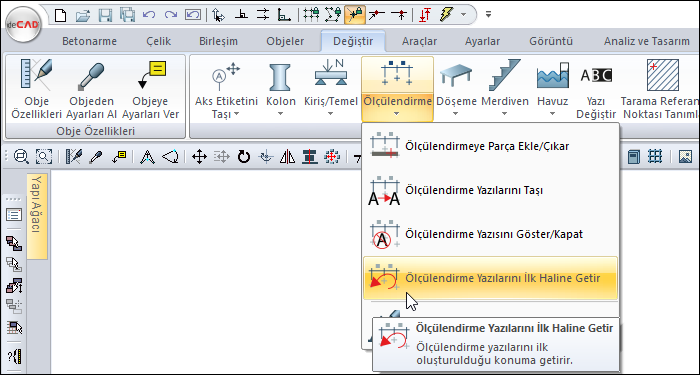Click the red vertical dimension arrows icon
Viewport: 700px width, 375px height.
coord(425,15)
